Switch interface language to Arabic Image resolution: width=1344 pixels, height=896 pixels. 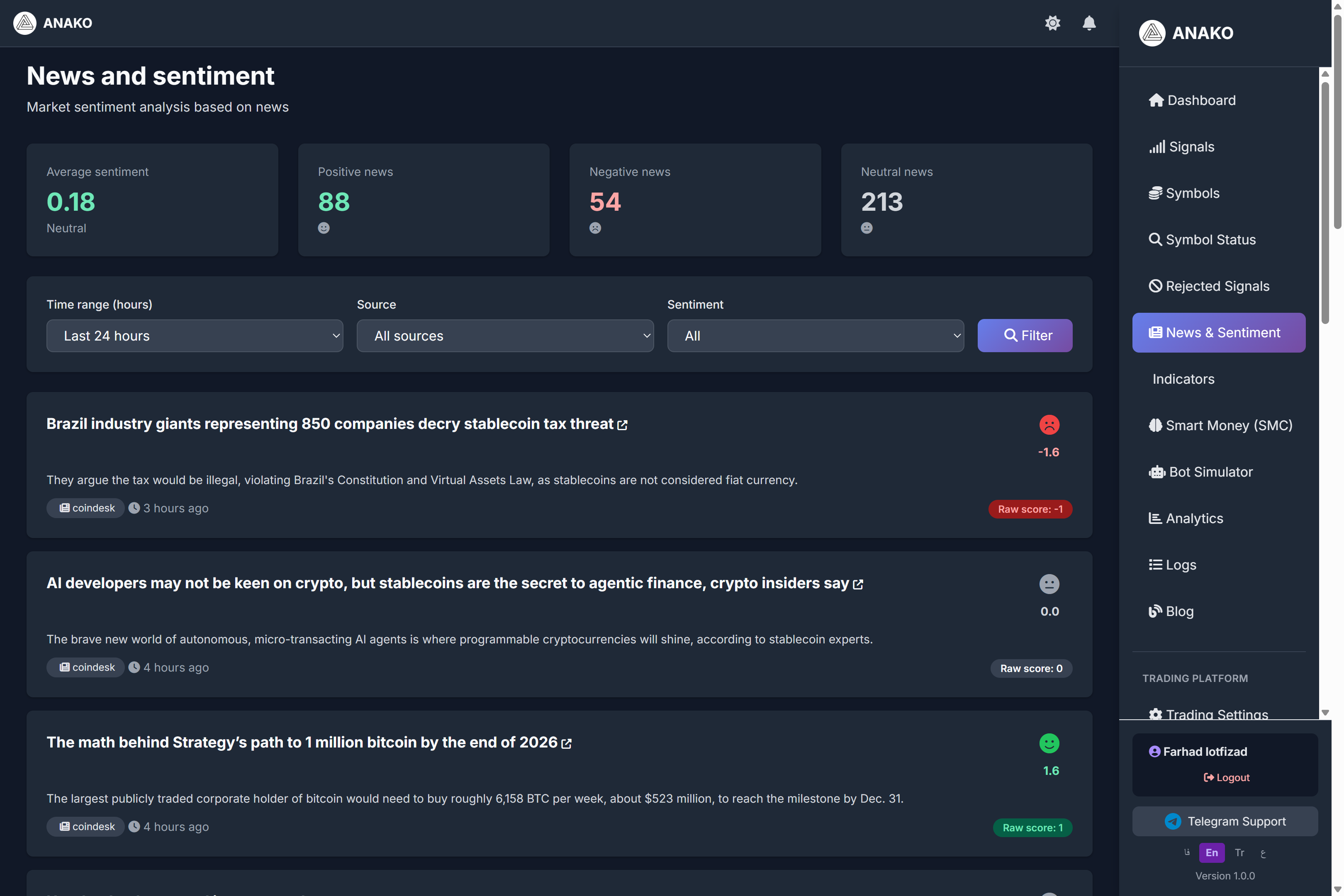click(x=1264, y=852)
